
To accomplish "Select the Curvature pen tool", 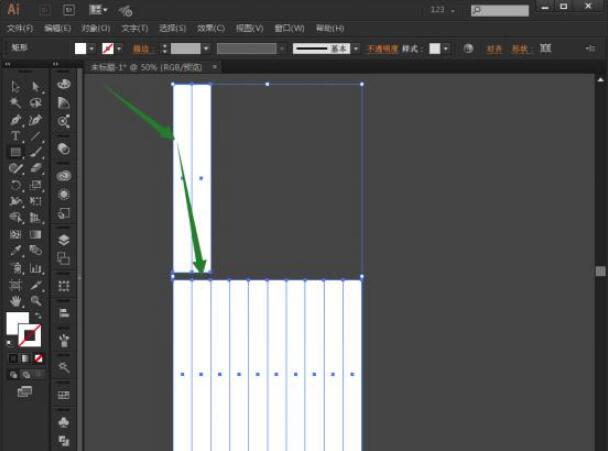I will click(x=36, y=120).
